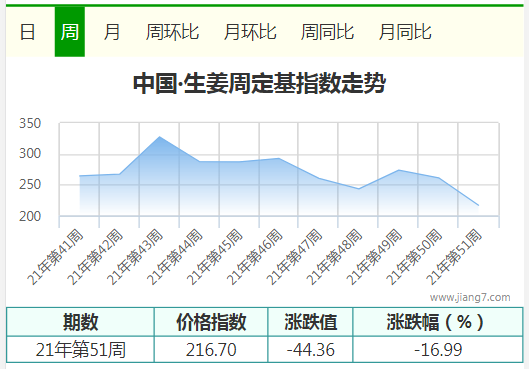The width and height of the screenshot is (529, 369).
Task: Click the price index value 216.70
Action: point(211,349)
